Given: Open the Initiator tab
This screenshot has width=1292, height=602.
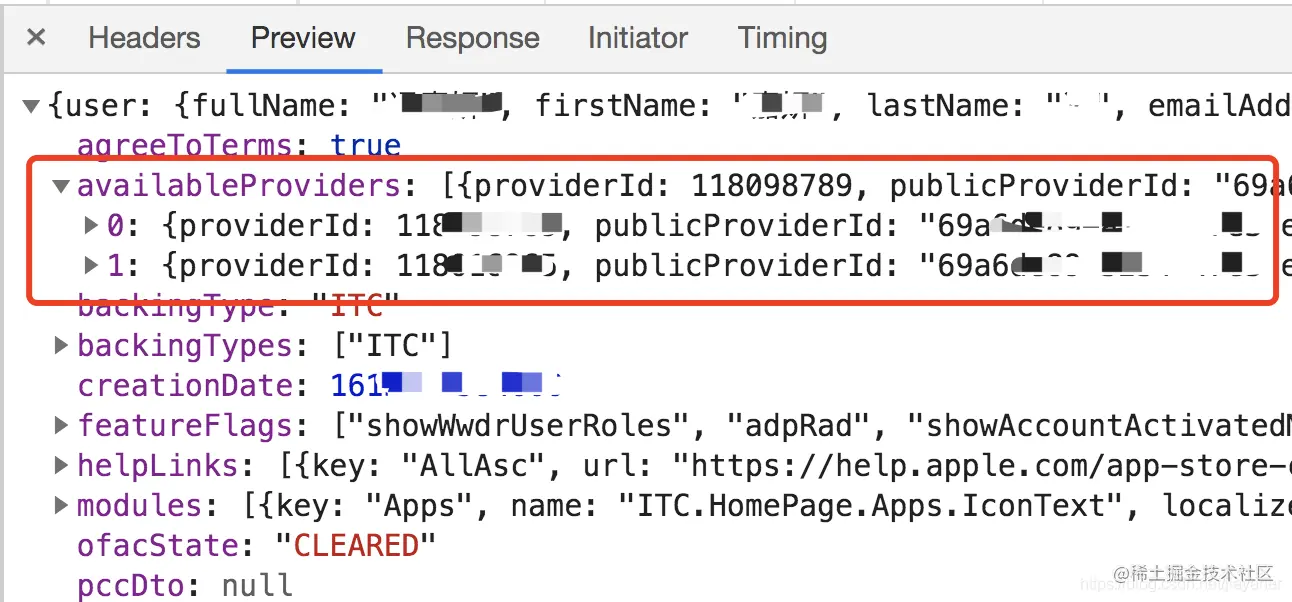Looking at the screenshot, I should point(638,38).
